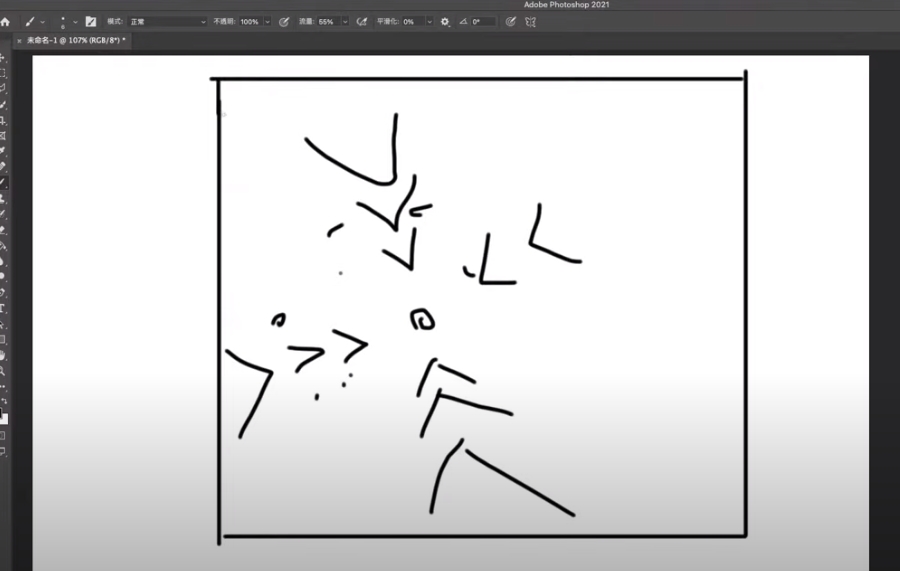Open smoothing options gear
The height and width of the screenshot is (571, 900).
(x=445, y=22)
